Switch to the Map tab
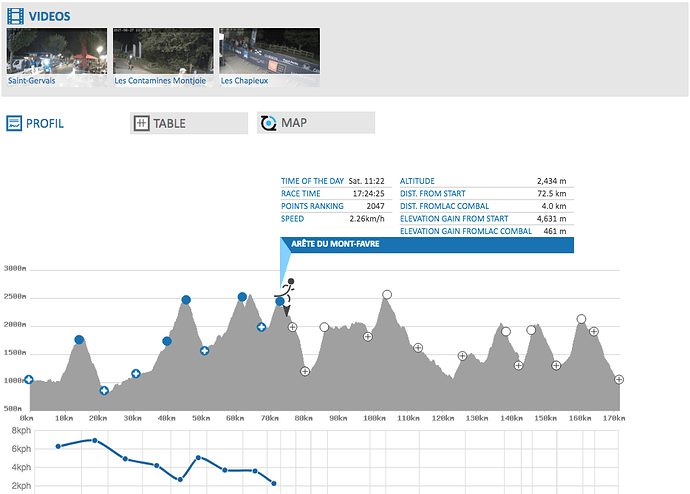This screenshot has width=690, height=494. tap(315, 123)
